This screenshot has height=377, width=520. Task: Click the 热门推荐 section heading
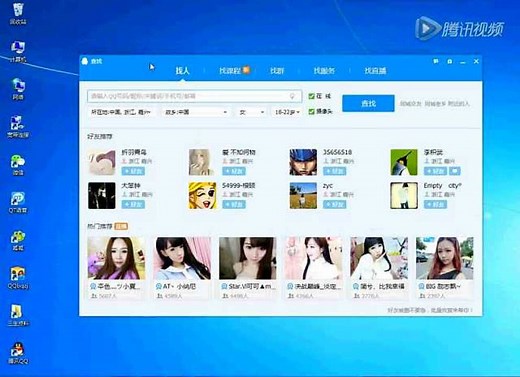point(100,226)
